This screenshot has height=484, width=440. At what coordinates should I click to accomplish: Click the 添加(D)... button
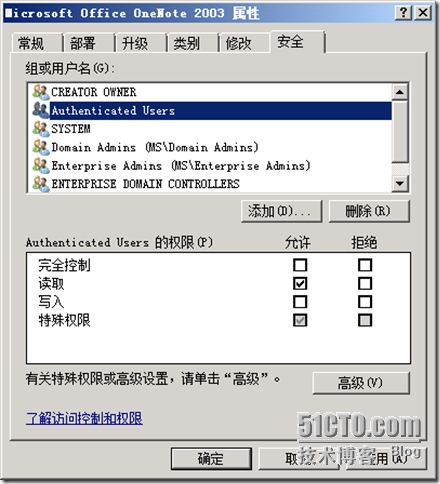coord(281,211)
